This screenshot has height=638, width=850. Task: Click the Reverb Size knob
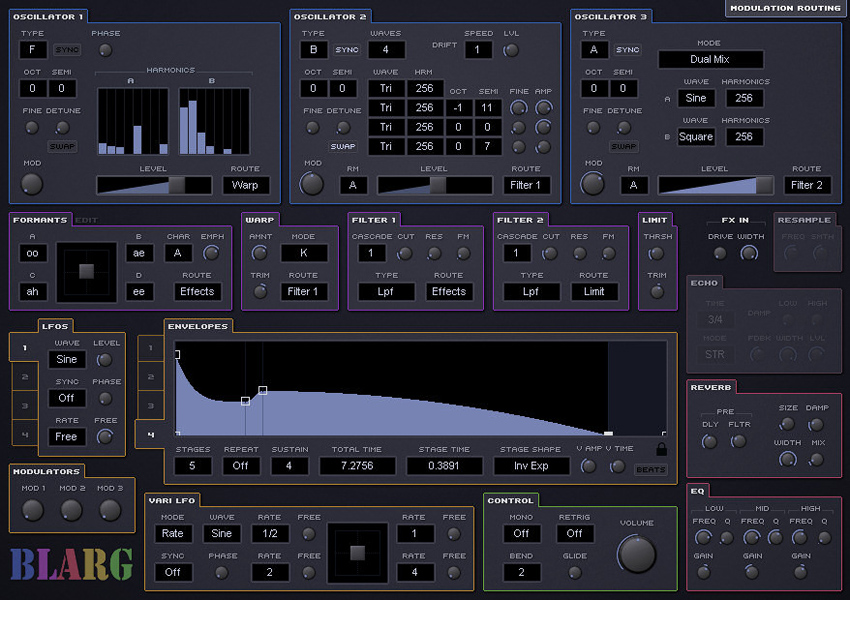coord(787,424)
